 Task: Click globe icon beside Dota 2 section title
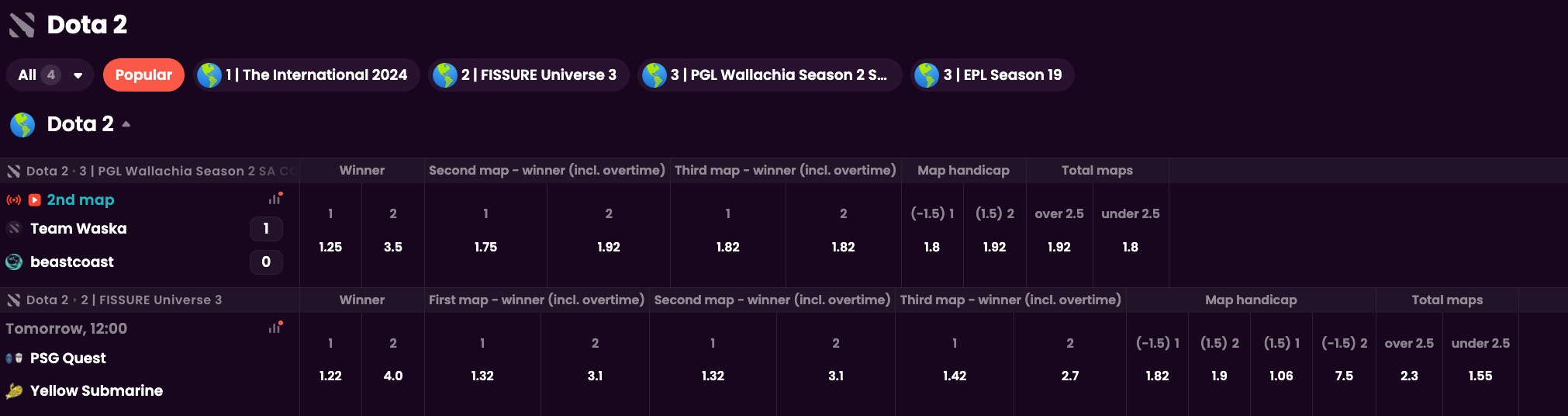(x=22, y=124)
